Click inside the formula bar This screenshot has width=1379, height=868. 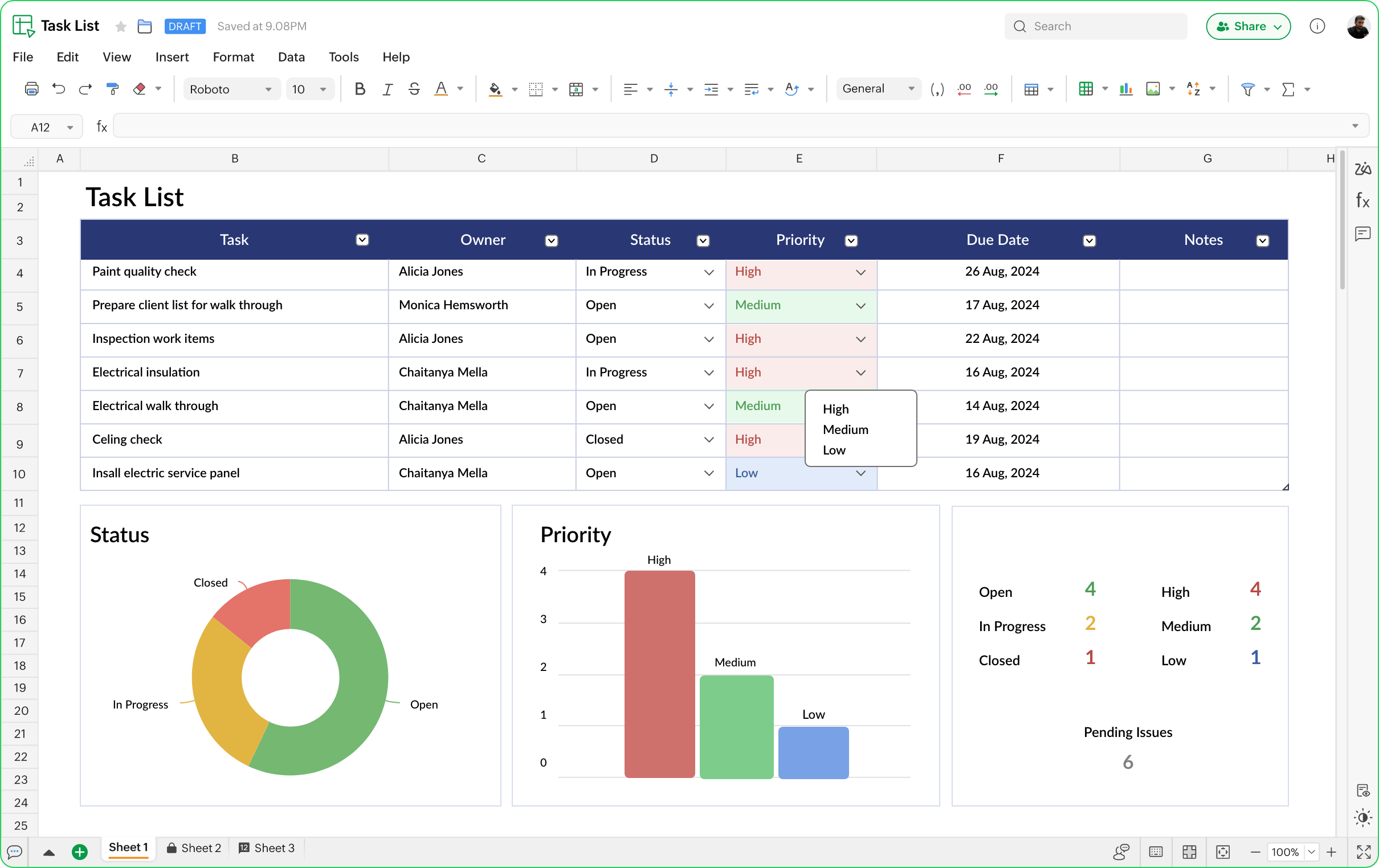(687, 125)
